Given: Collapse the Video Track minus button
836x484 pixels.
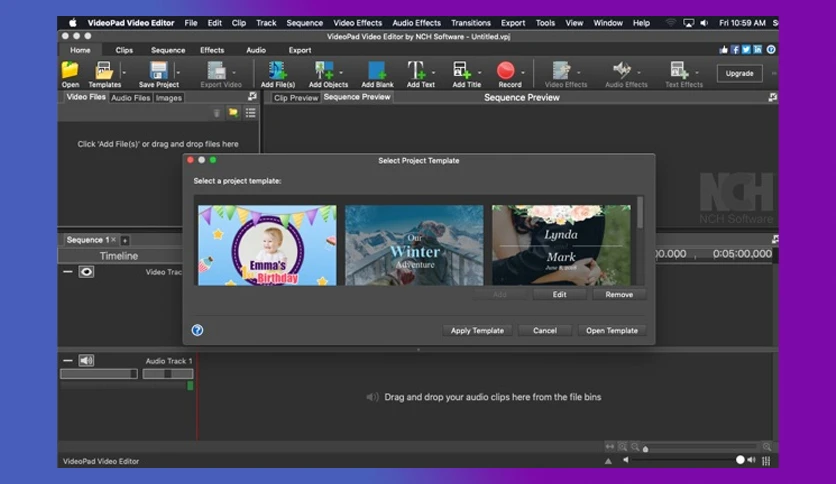Looking at the screenshot, I should click(x=68, y=272).
